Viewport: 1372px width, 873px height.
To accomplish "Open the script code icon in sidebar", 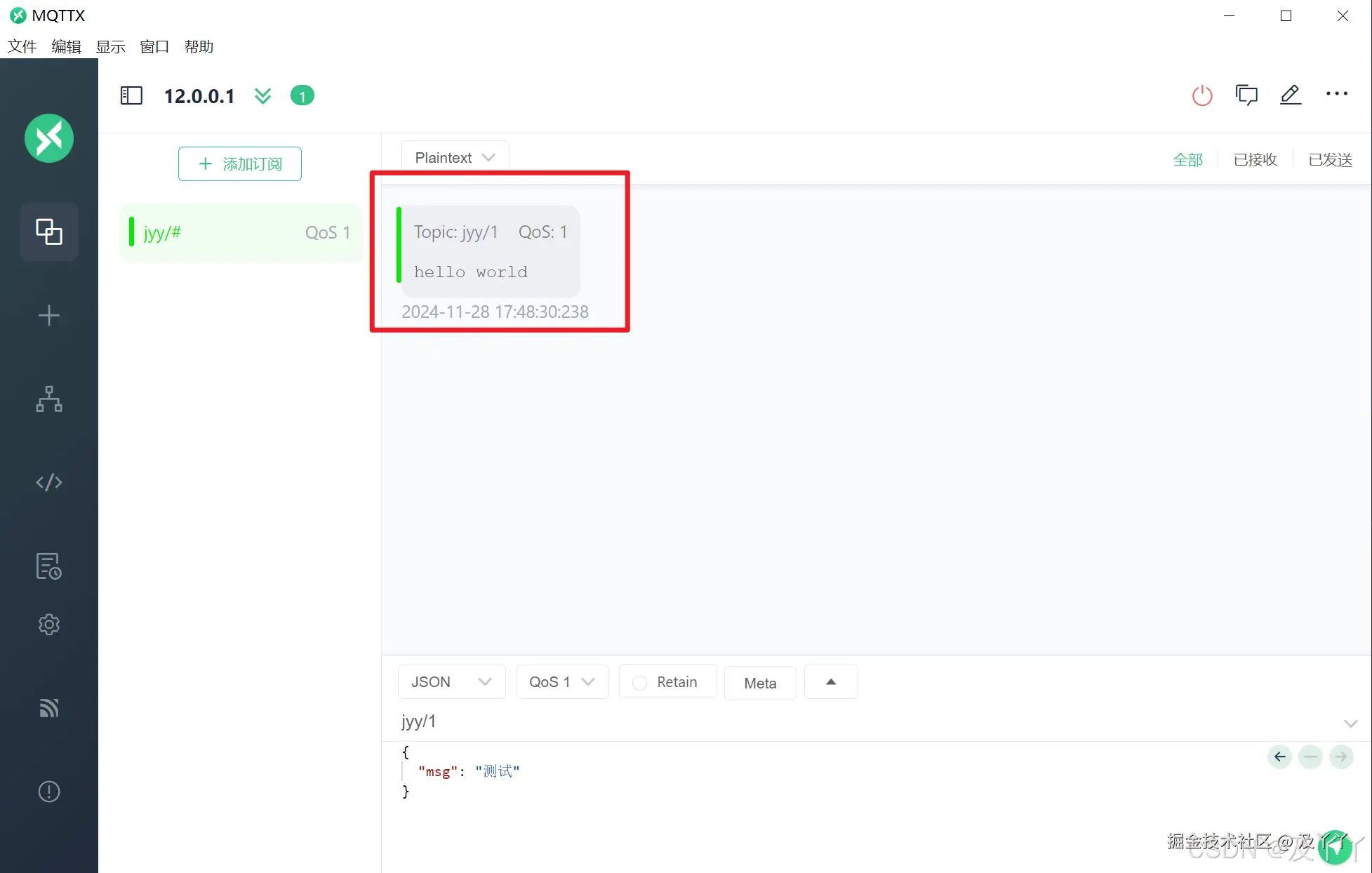I will click(x=49, y=482).
